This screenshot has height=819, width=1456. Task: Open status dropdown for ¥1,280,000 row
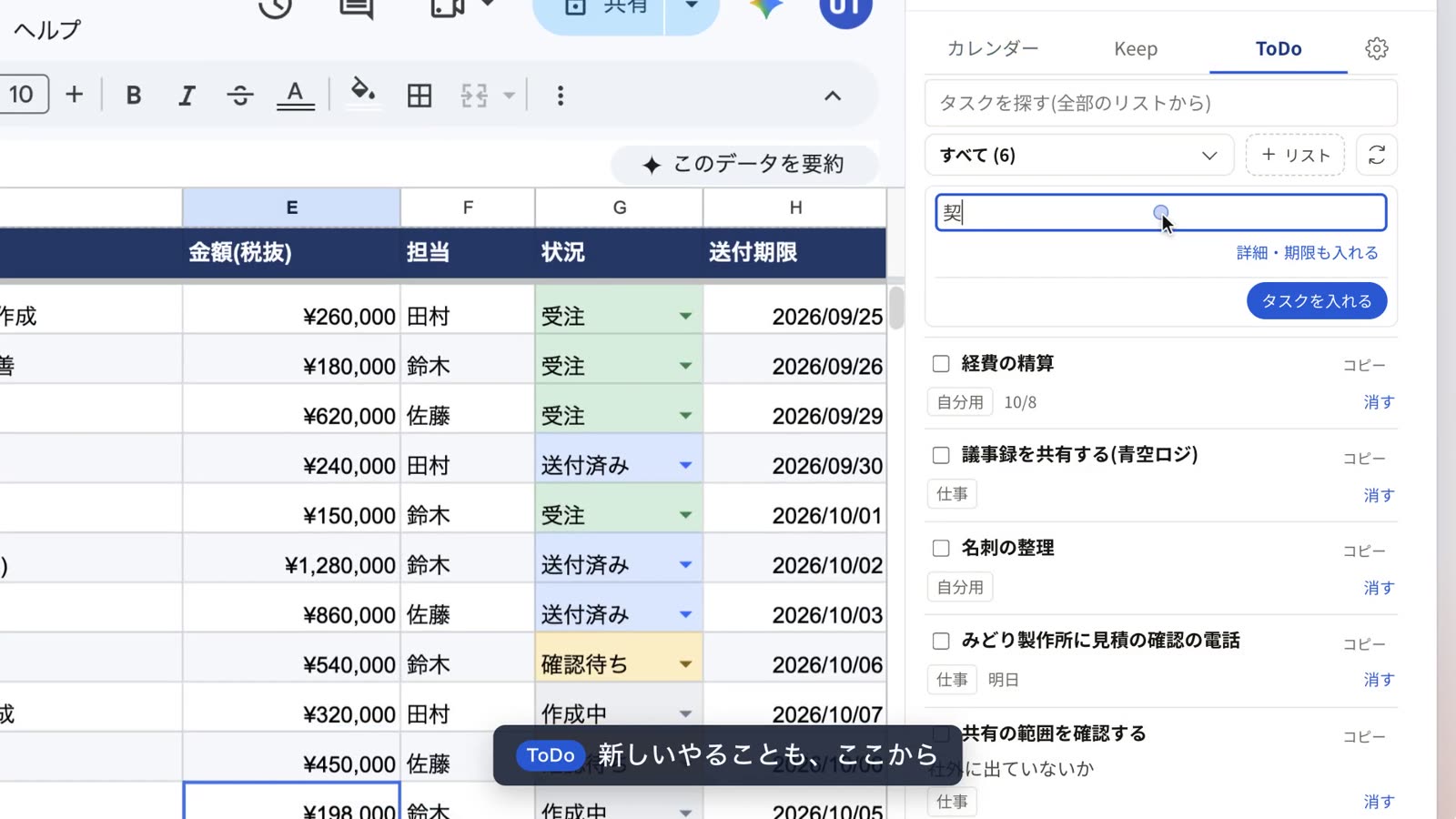tap(685, 565)
